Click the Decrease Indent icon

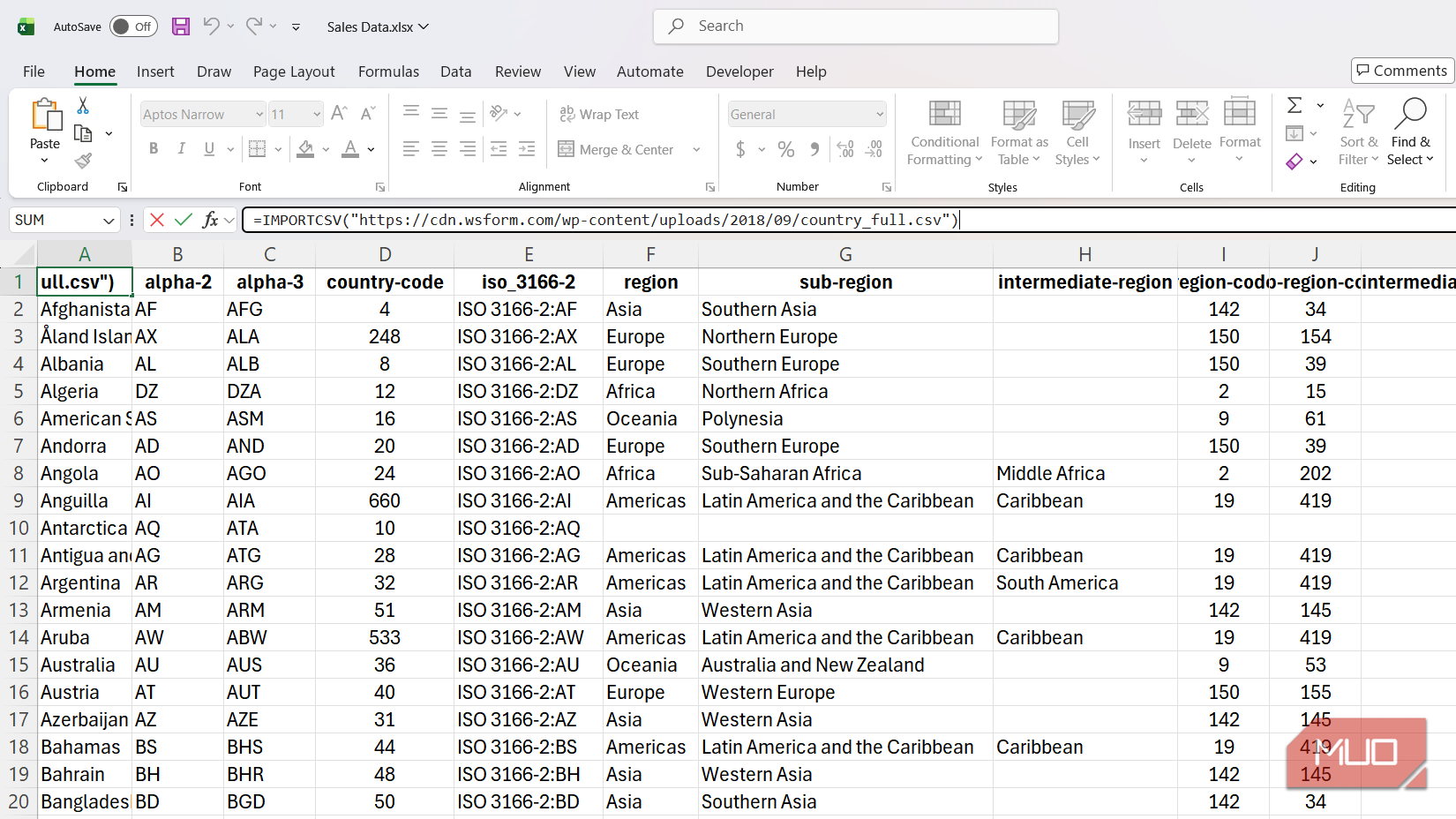click(x=499, y=148)
